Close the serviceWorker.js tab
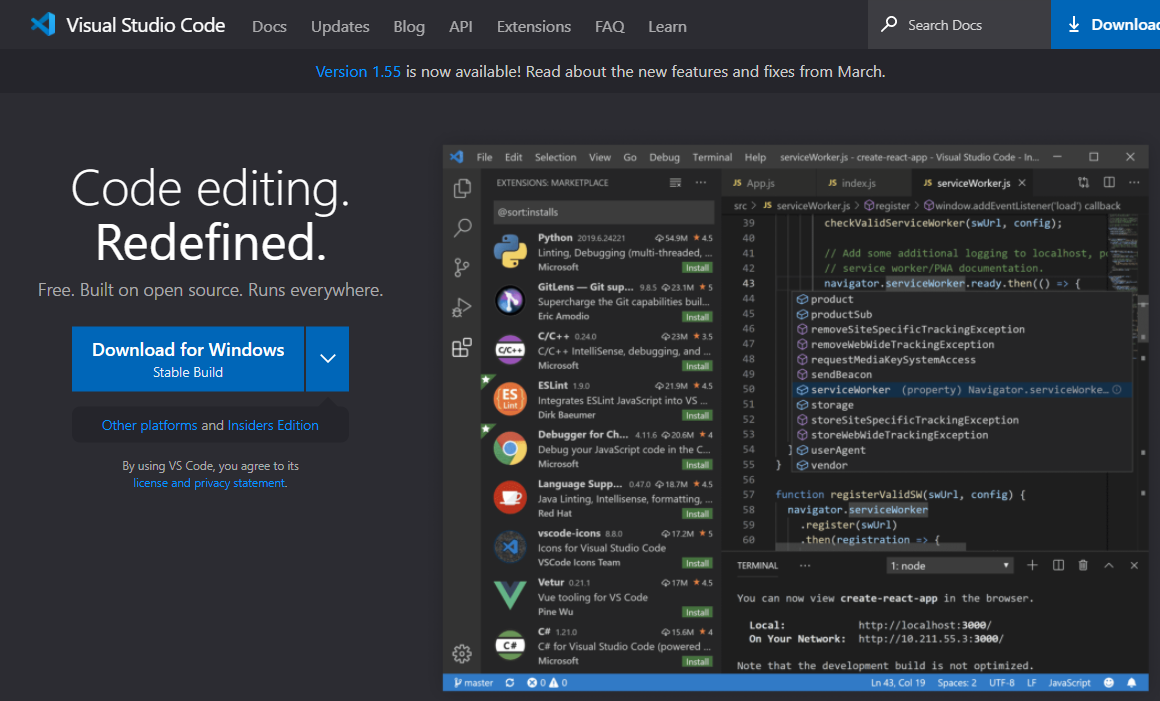This screenshot has height=701, width=1160. tap(1022, 183)
